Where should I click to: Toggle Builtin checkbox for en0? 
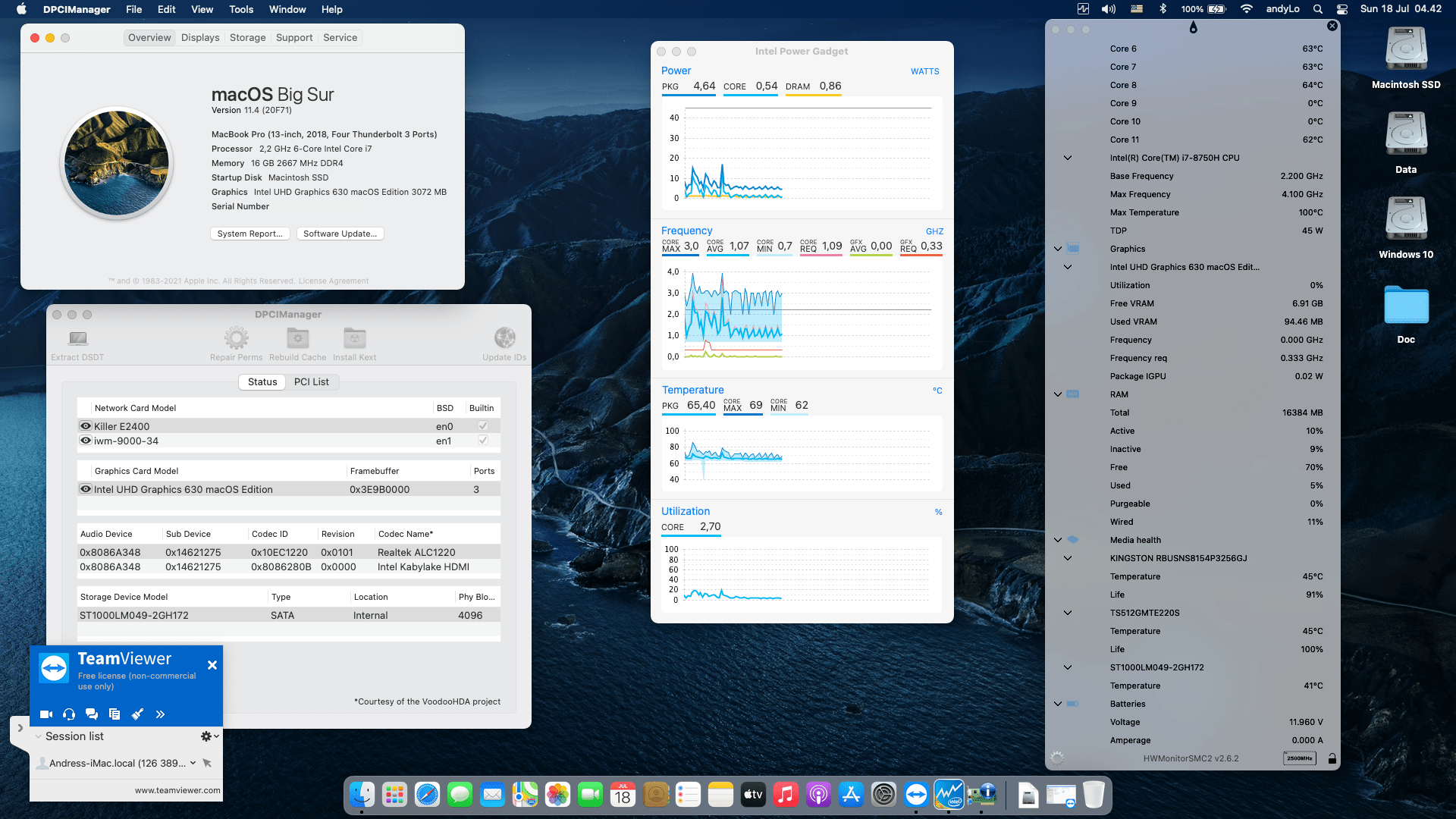click(483, 426)
